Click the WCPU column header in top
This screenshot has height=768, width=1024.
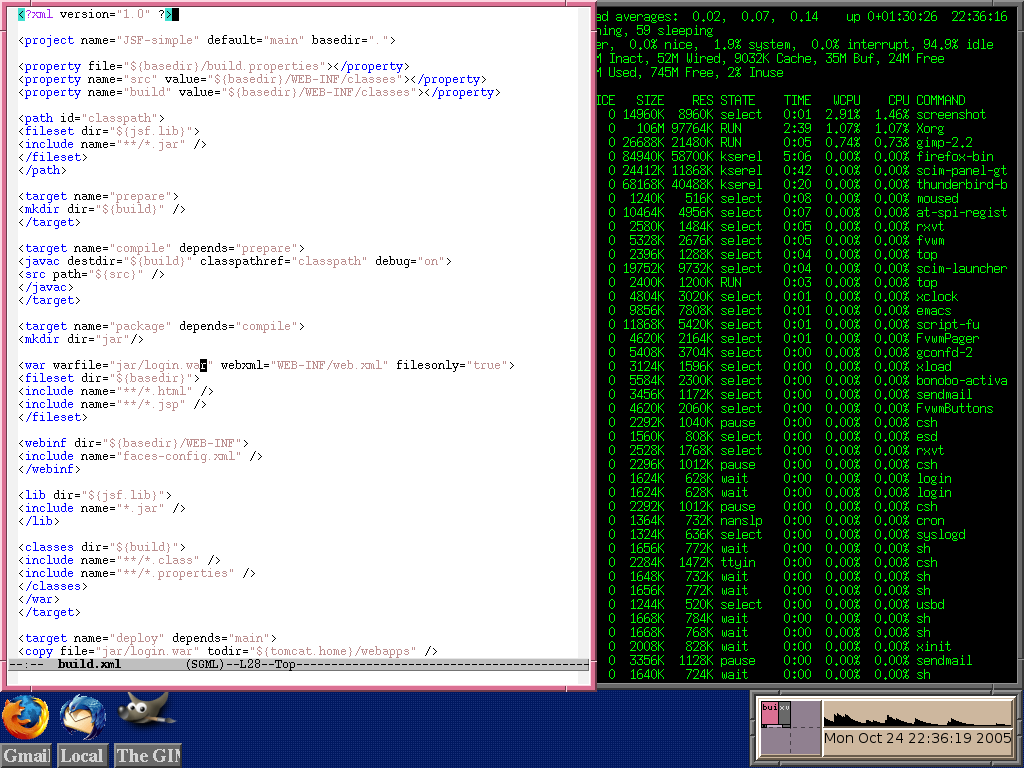click(x=846, y=101)
